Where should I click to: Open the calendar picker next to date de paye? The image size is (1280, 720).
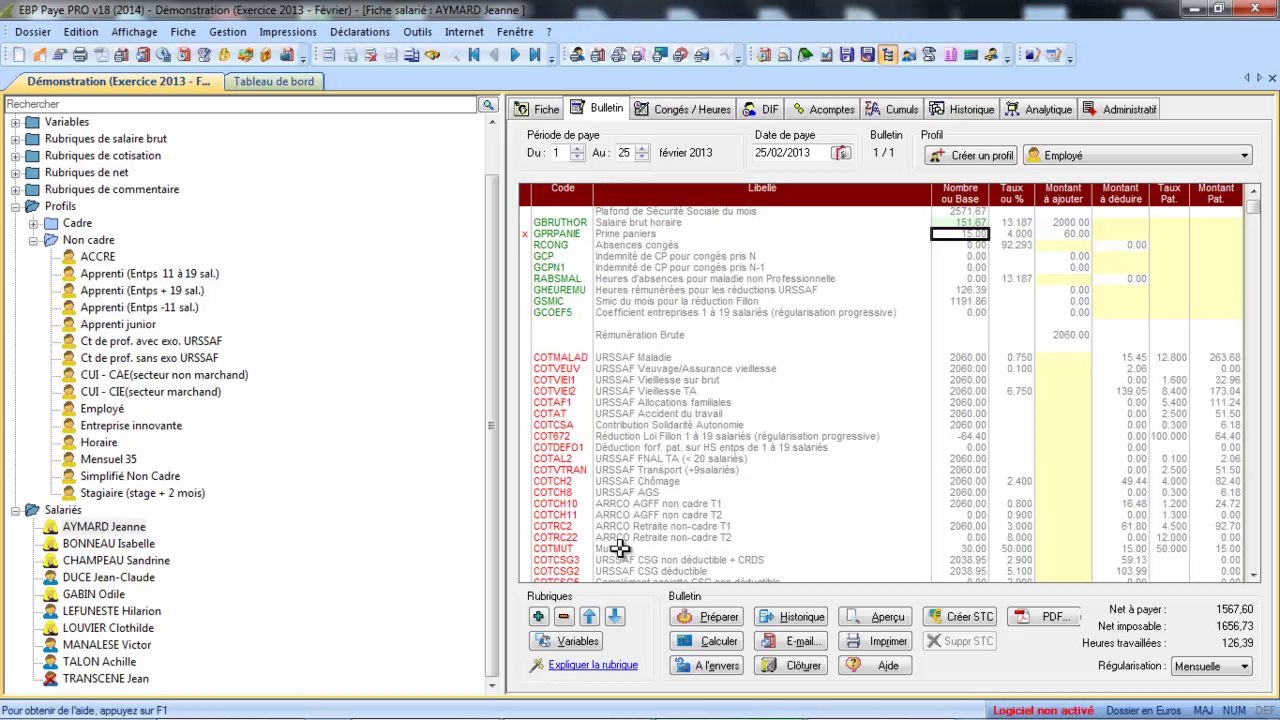pyautogui.click(x=841, y=153)
